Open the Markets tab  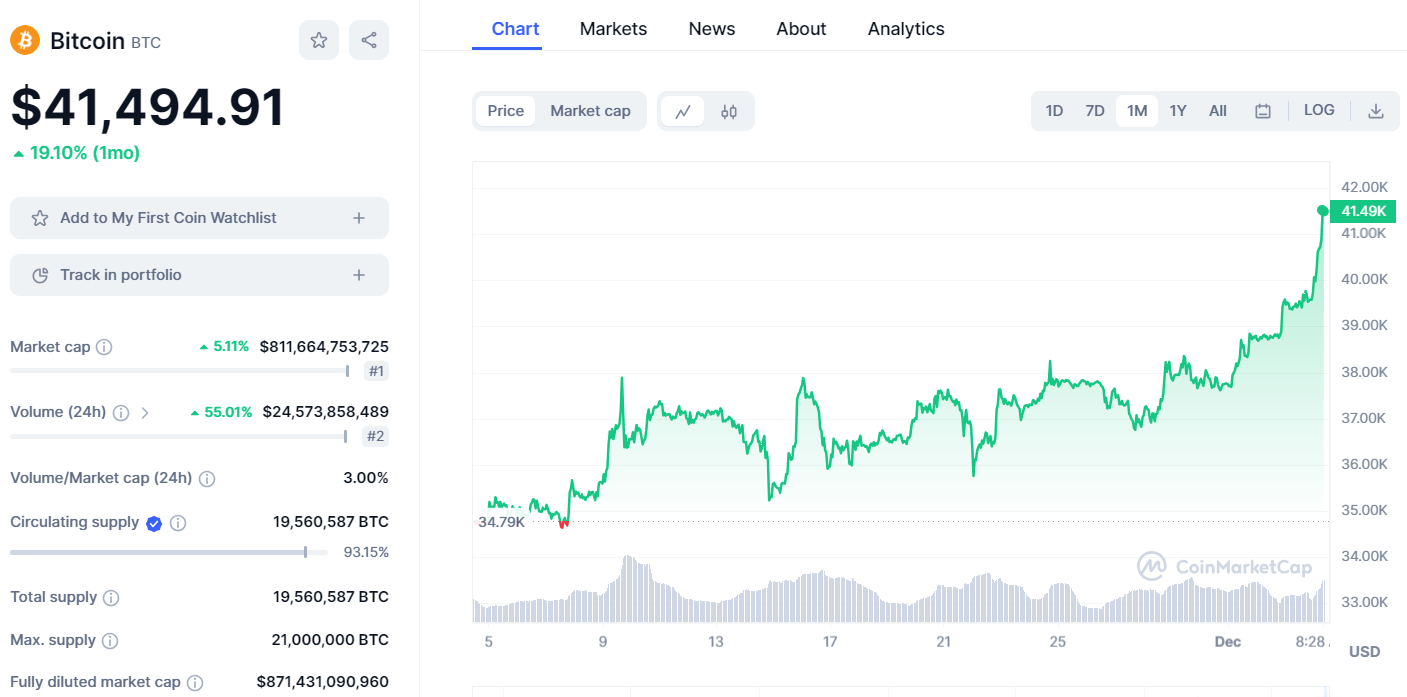pyautogui.click(x=613, y=29)
